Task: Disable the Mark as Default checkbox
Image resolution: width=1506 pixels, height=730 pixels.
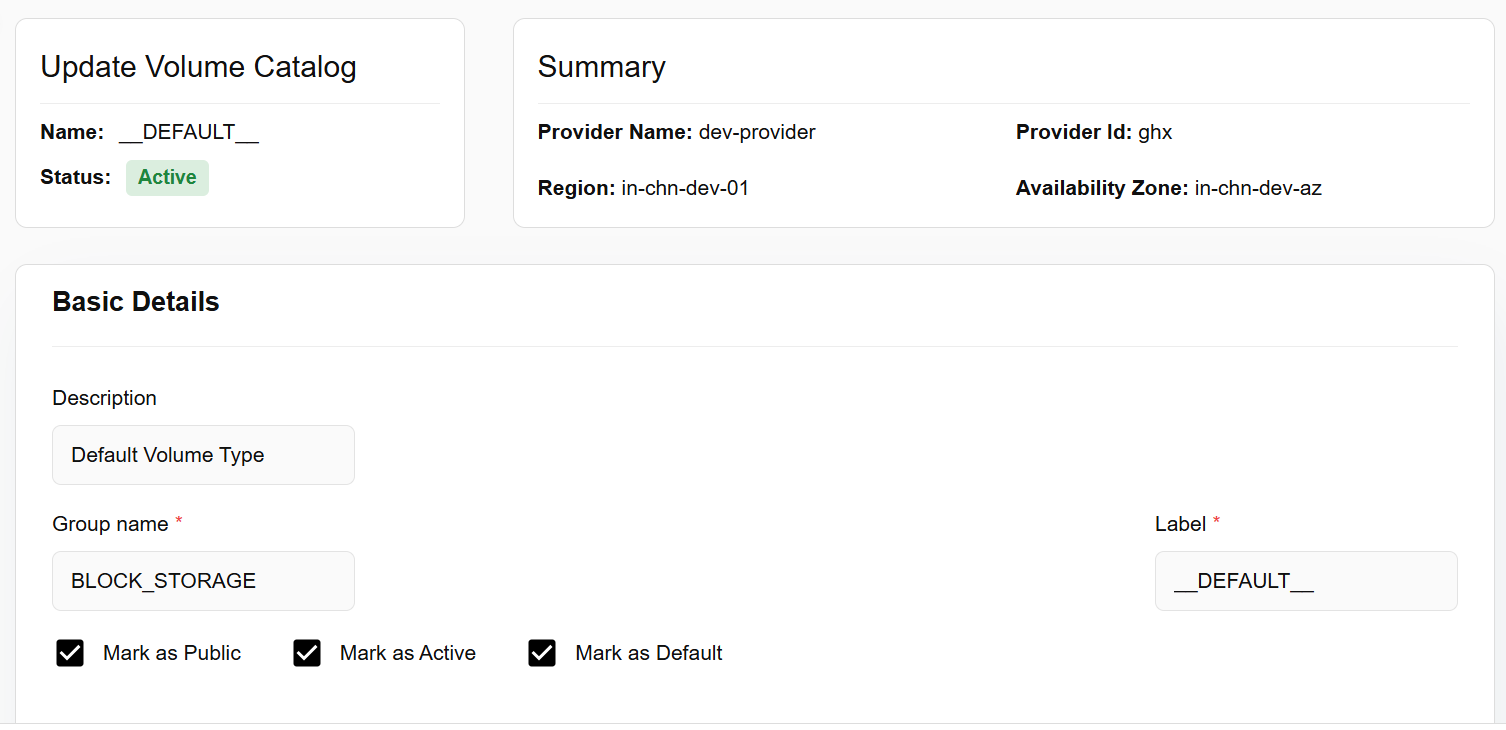Action: coord(542,653)
